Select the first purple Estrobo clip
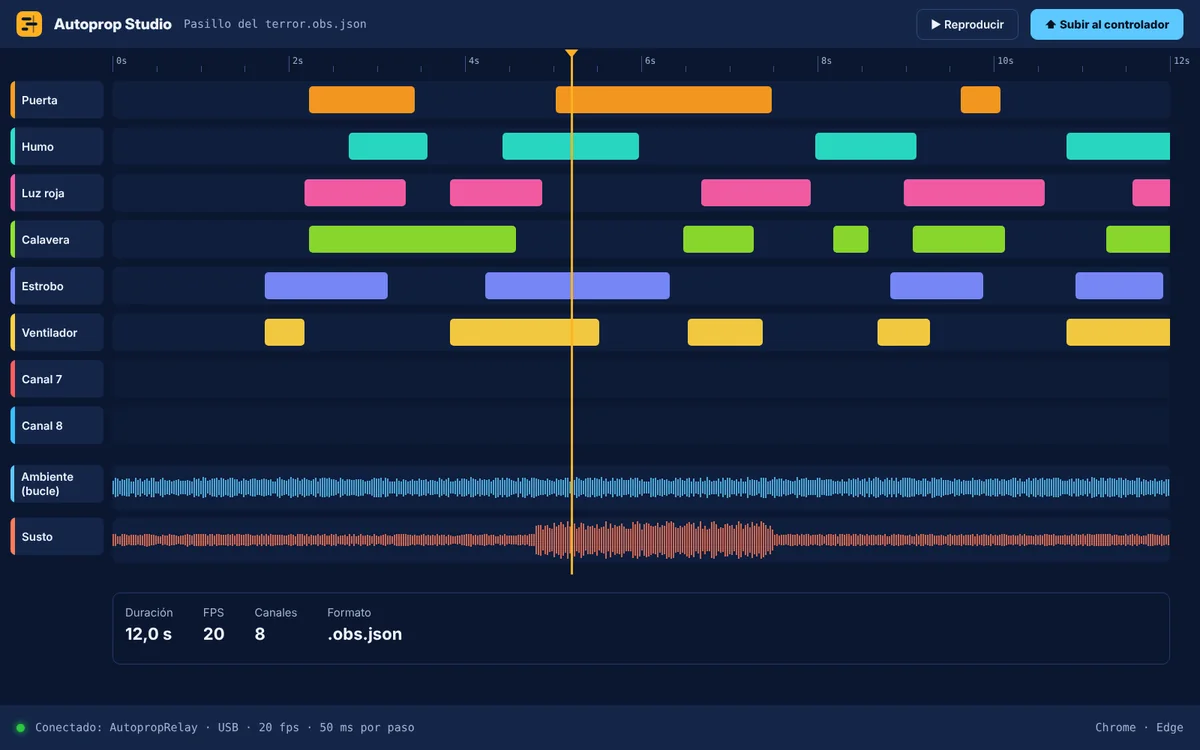The width and height of the screenshot is (1200, 750). [x=326, y=286]
